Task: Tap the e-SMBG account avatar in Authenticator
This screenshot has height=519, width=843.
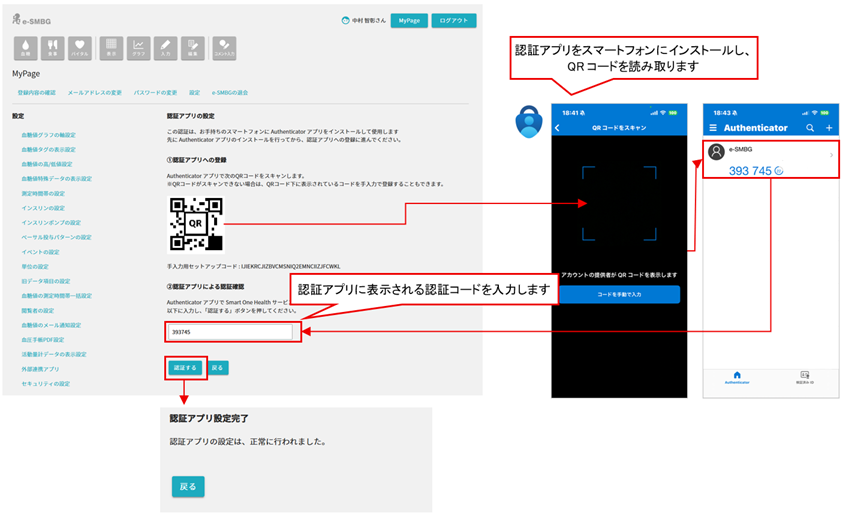Action: pyautogui.click(x=716, y=152)
